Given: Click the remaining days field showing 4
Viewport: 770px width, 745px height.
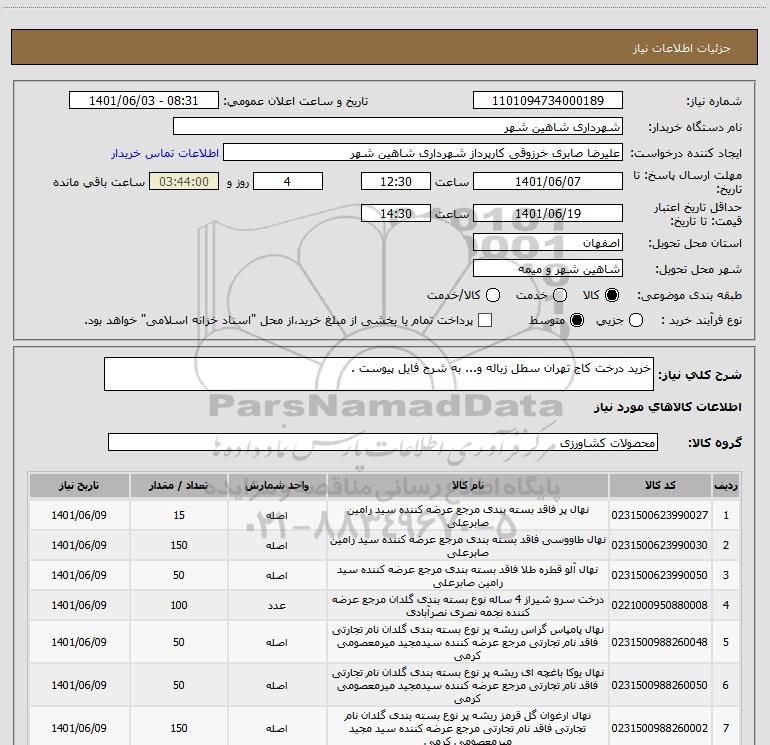Looking at the screenshot, I should 287,181.
